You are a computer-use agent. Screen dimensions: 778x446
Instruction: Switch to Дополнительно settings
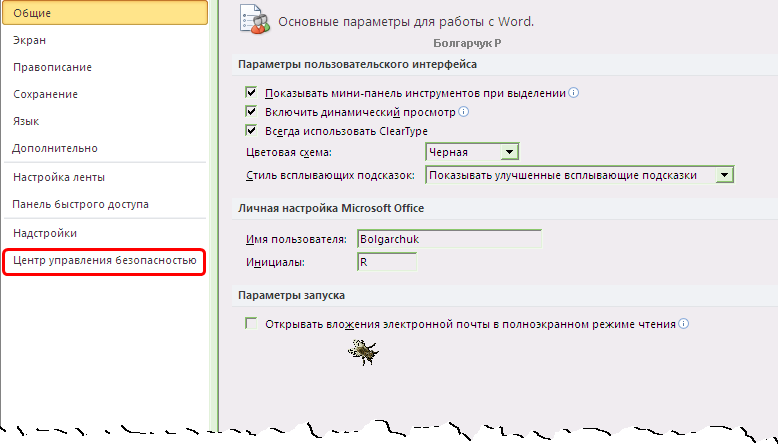tap(55, 148)
